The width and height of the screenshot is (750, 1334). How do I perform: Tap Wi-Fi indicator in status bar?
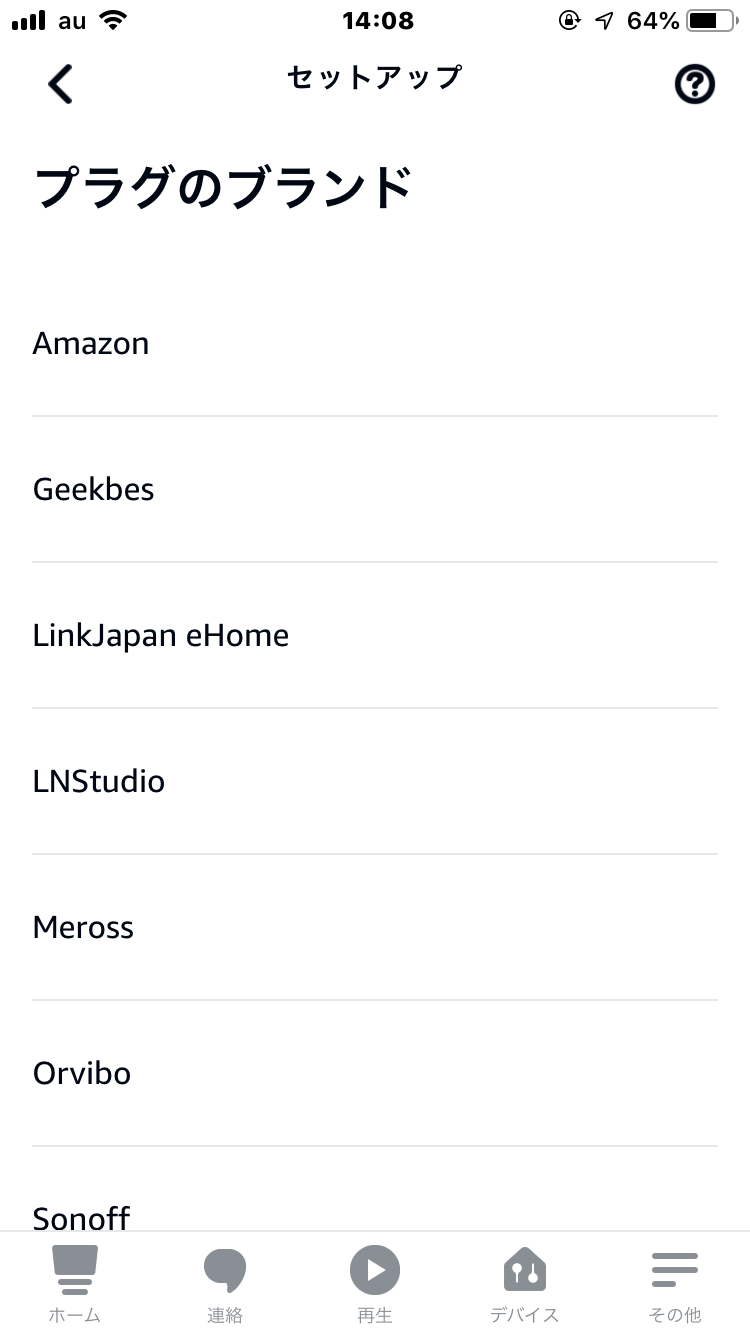pyautogui.click(x=114, y=20)
